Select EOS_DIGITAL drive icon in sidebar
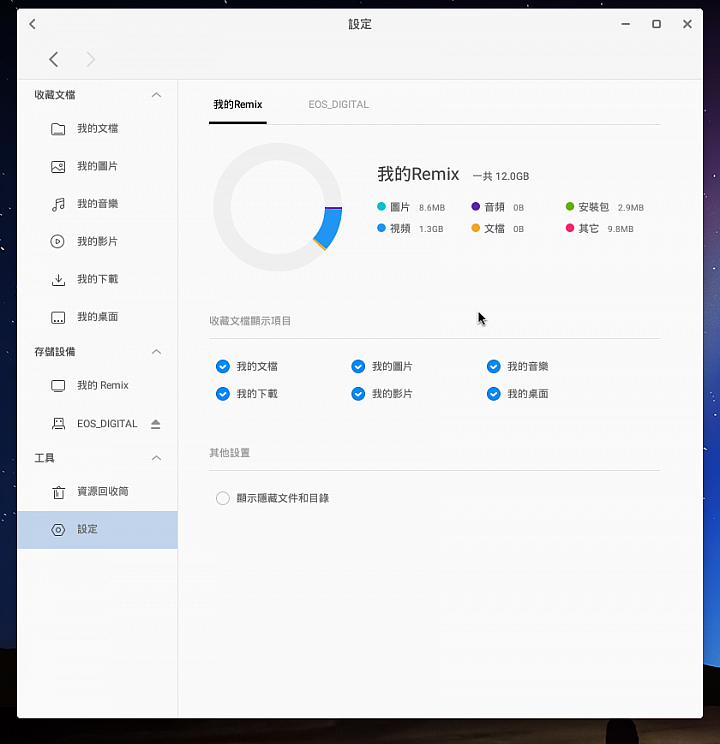 tap(58, 424)
